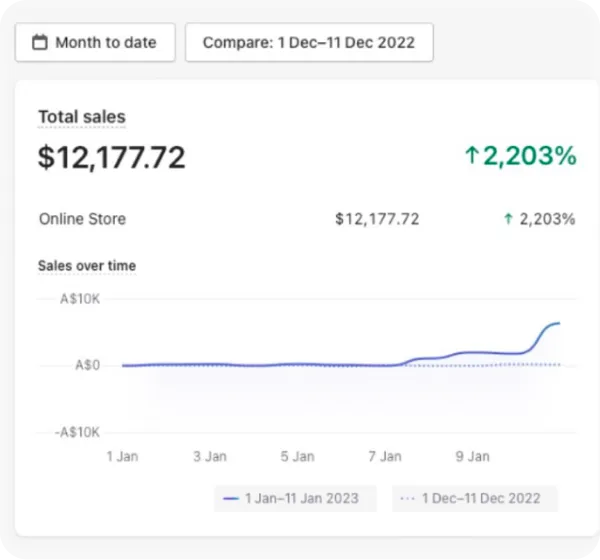Image resolution: width=600 pixels, height=560 pixels.
Task: Click the large green 2,203% percentage change
Action: point(530,156)
